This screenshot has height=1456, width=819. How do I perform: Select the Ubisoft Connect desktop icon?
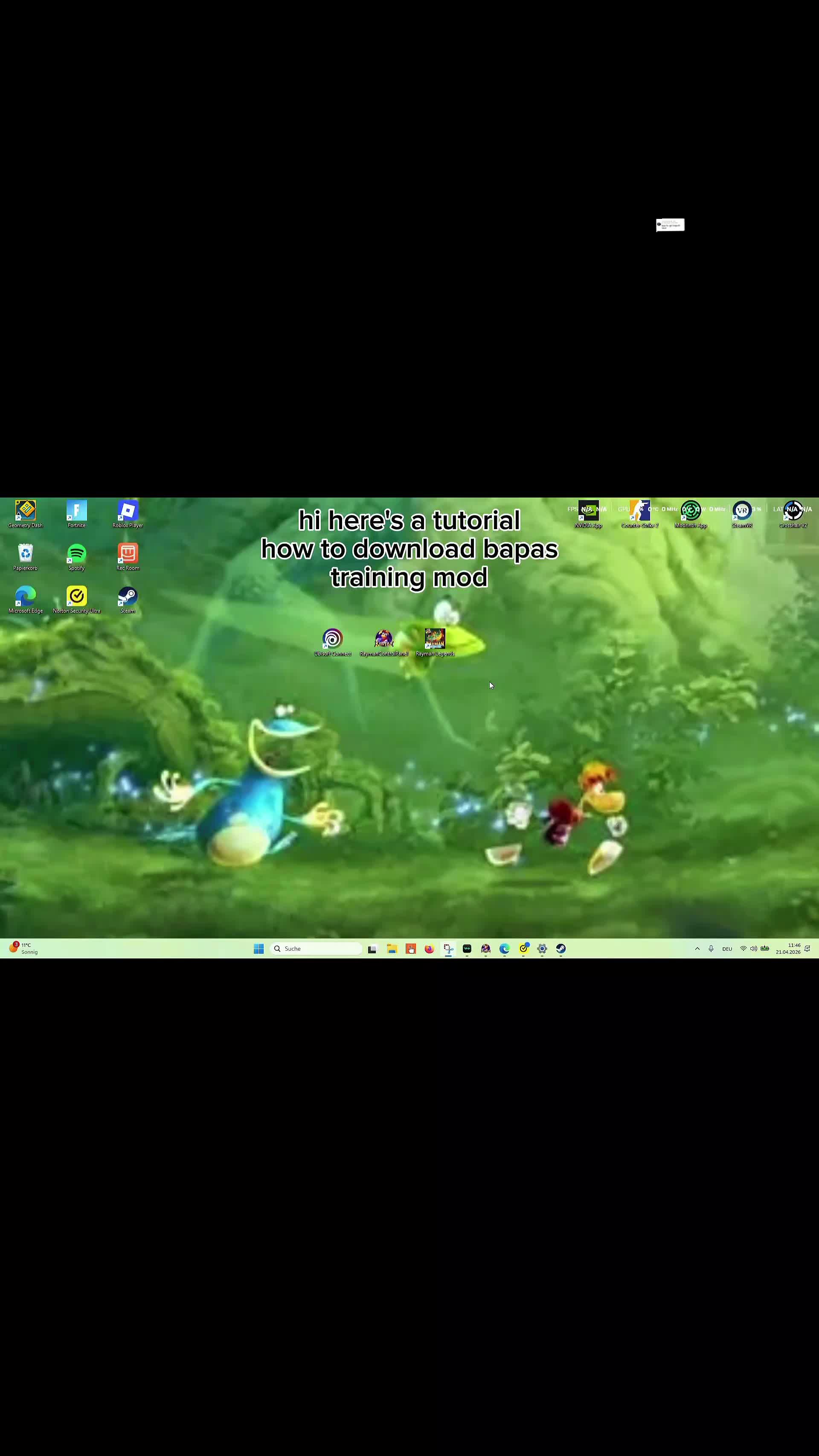333,642
